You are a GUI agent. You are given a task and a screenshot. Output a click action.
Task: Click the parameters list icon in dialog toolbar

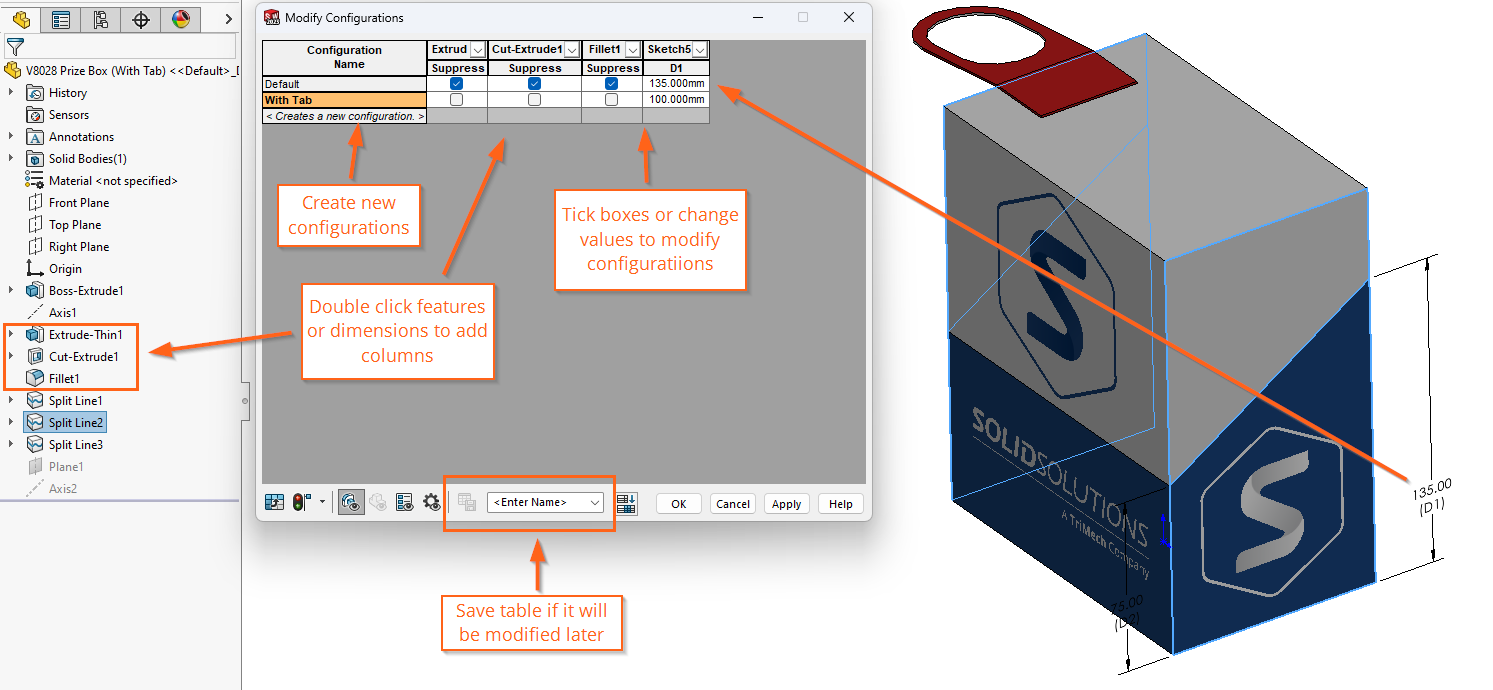[404, 501]
